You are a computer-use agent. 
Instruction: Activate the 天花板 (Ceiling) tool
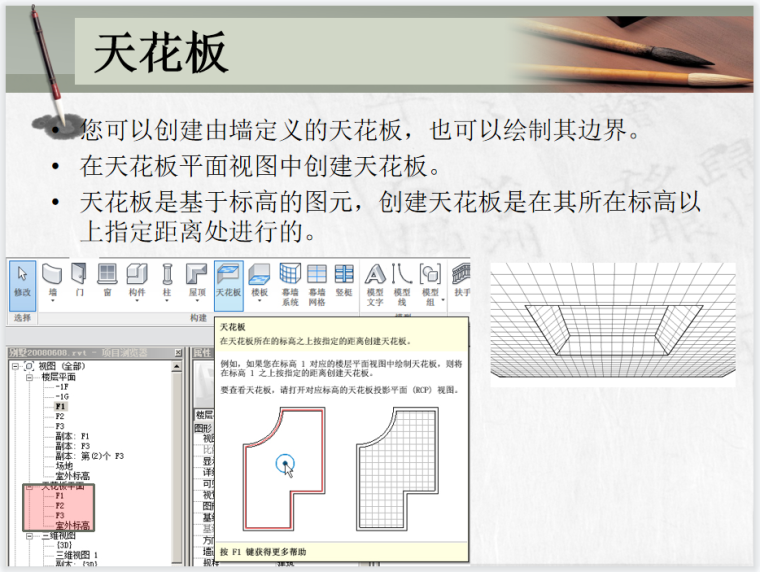[x=228, y=279]
